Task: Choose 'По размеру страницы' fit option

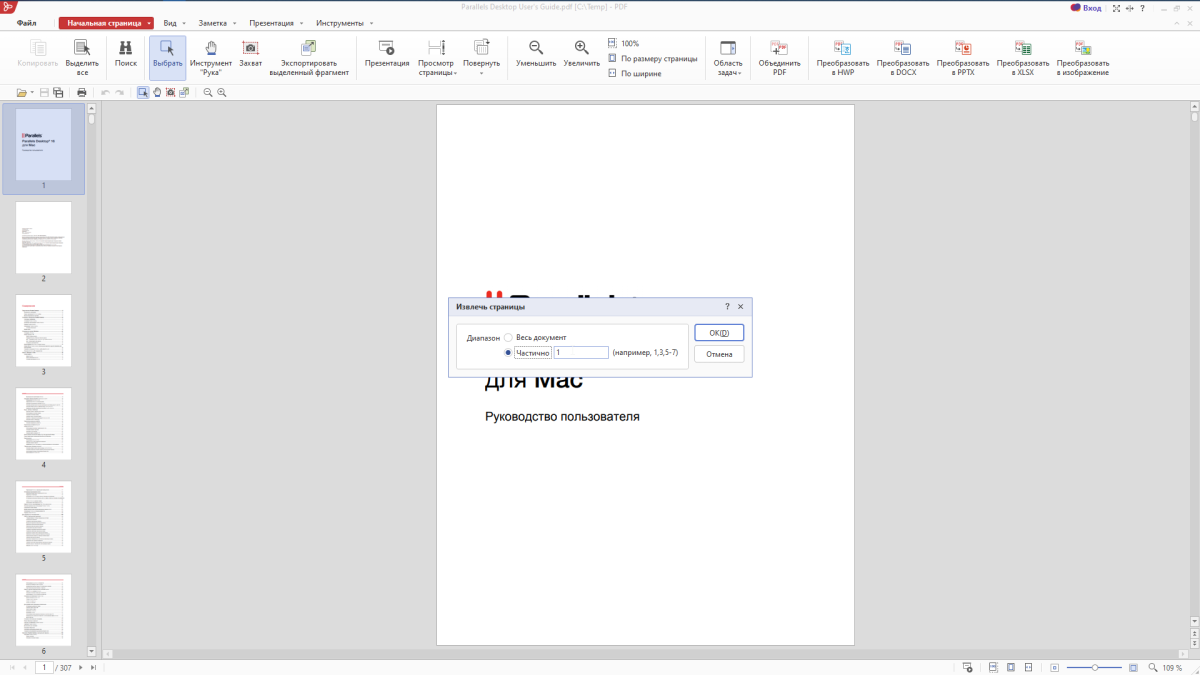Action: click(652, 58)
